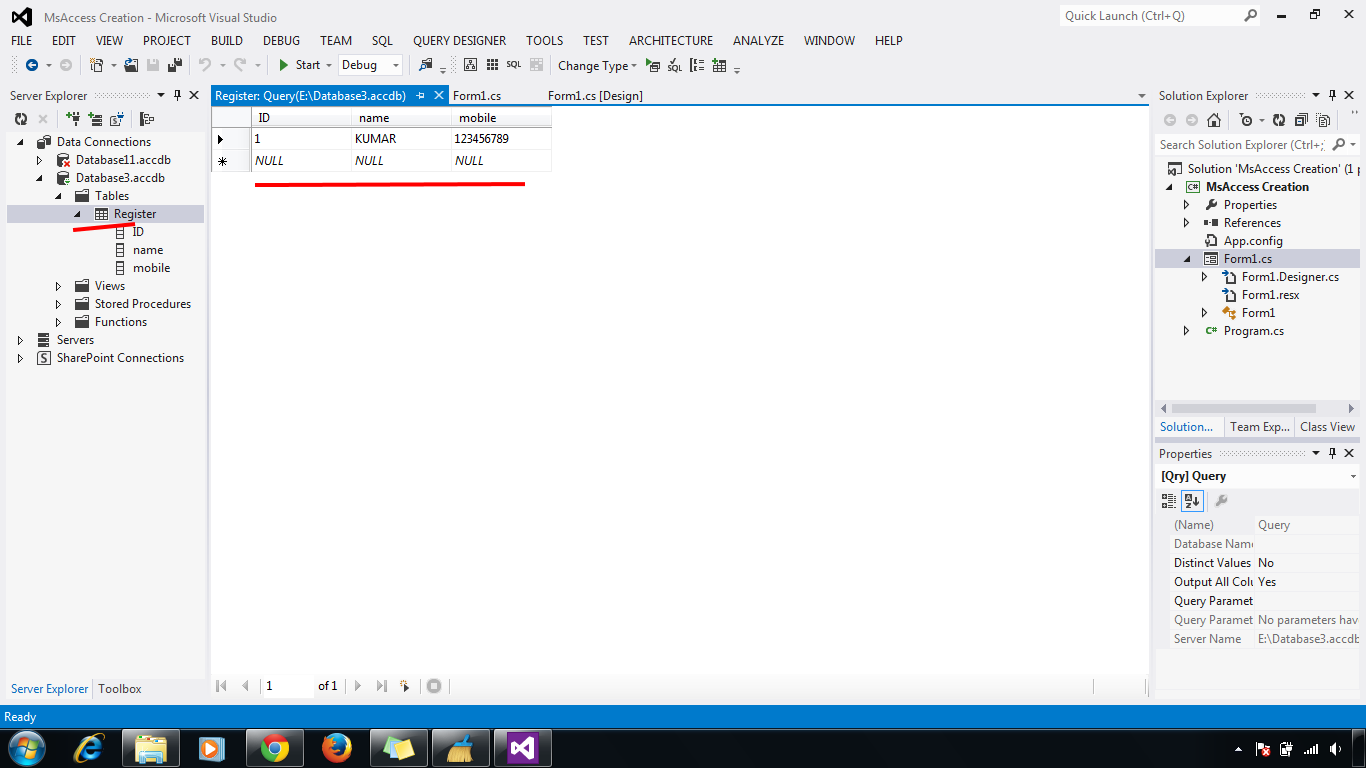Execute the query using the Execute SQL icon

pos(655,66)
